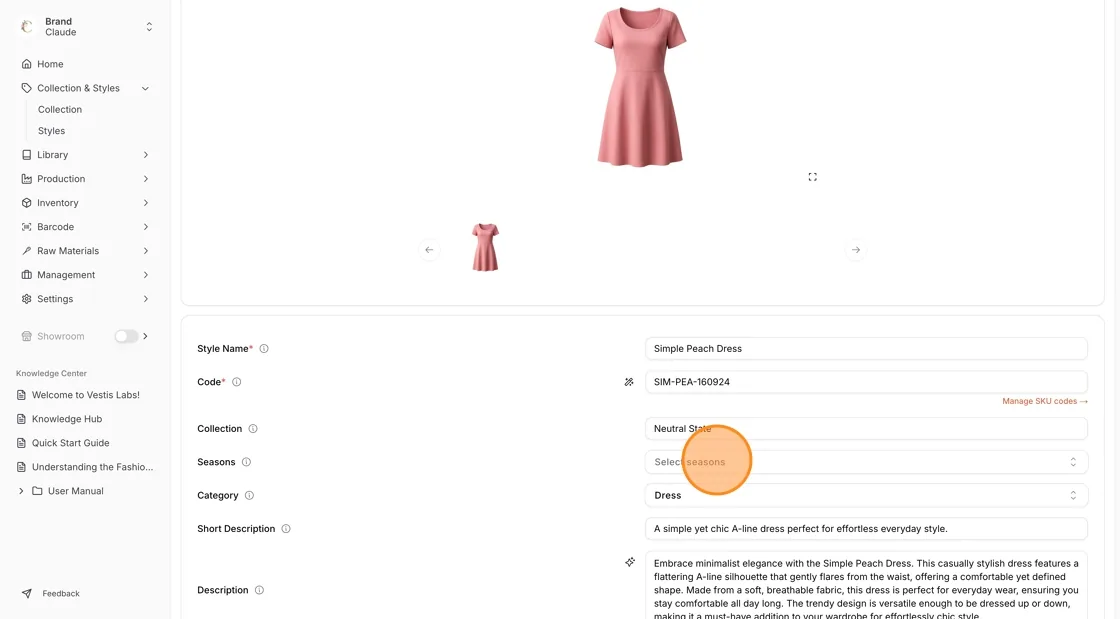Screen dimensions: 1120x619
Task: Click the Library book icon
Action: (26, 155)
